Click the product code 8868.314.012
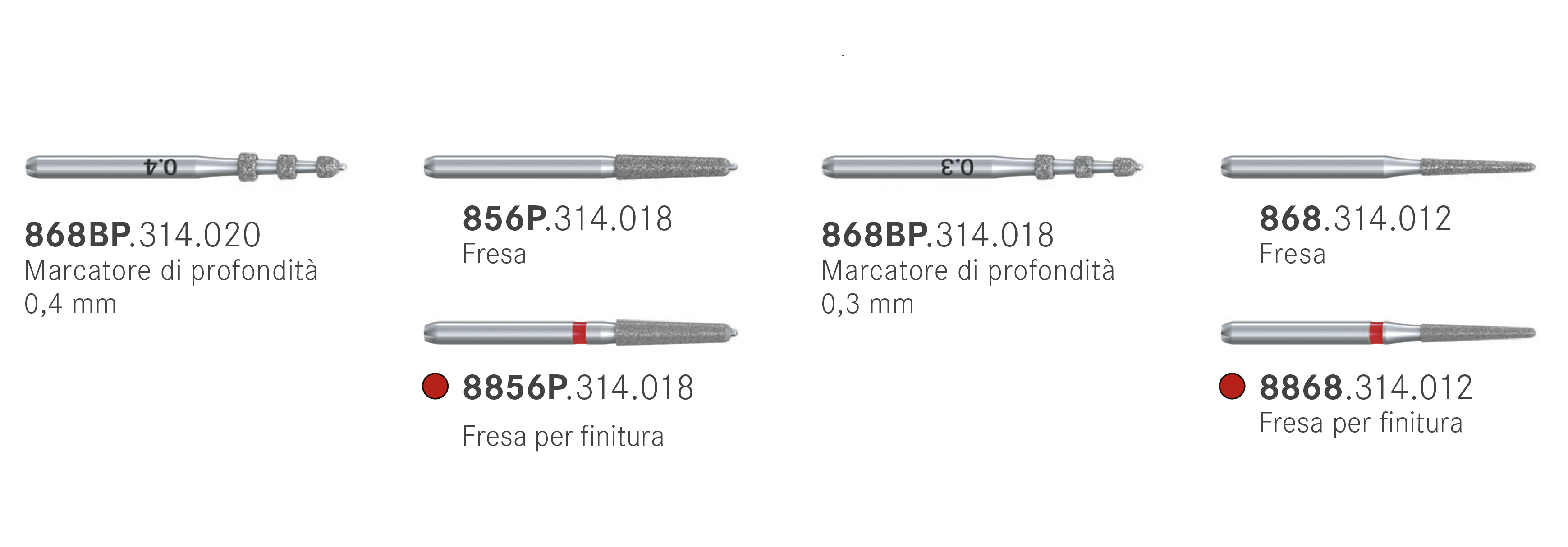The height and width of the screenshot is (547, 1568). pos(1366,387)
